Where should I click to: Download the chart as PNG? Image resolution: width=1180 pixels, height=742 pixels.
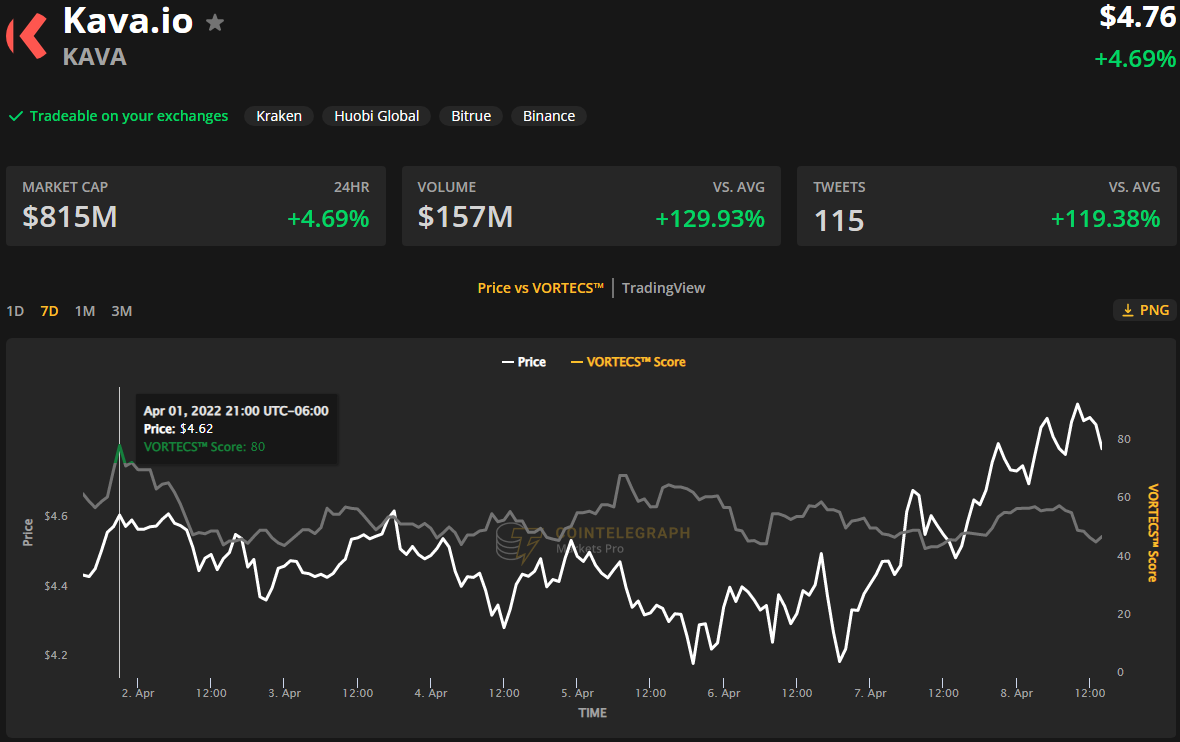click(x=1145, y=310)
